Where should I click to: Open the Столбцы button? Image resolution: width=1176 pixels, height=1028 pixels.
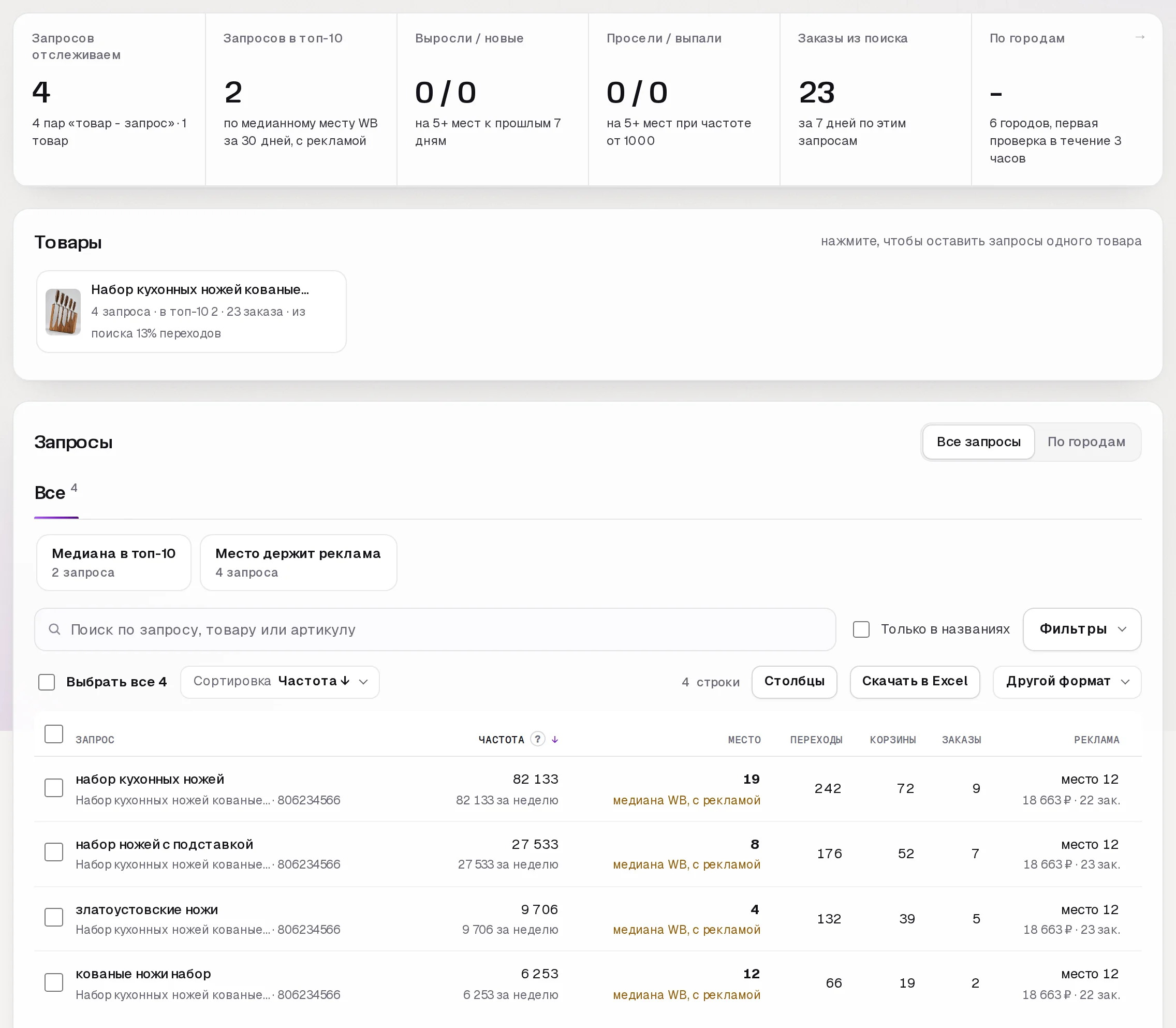pos(795,682)
